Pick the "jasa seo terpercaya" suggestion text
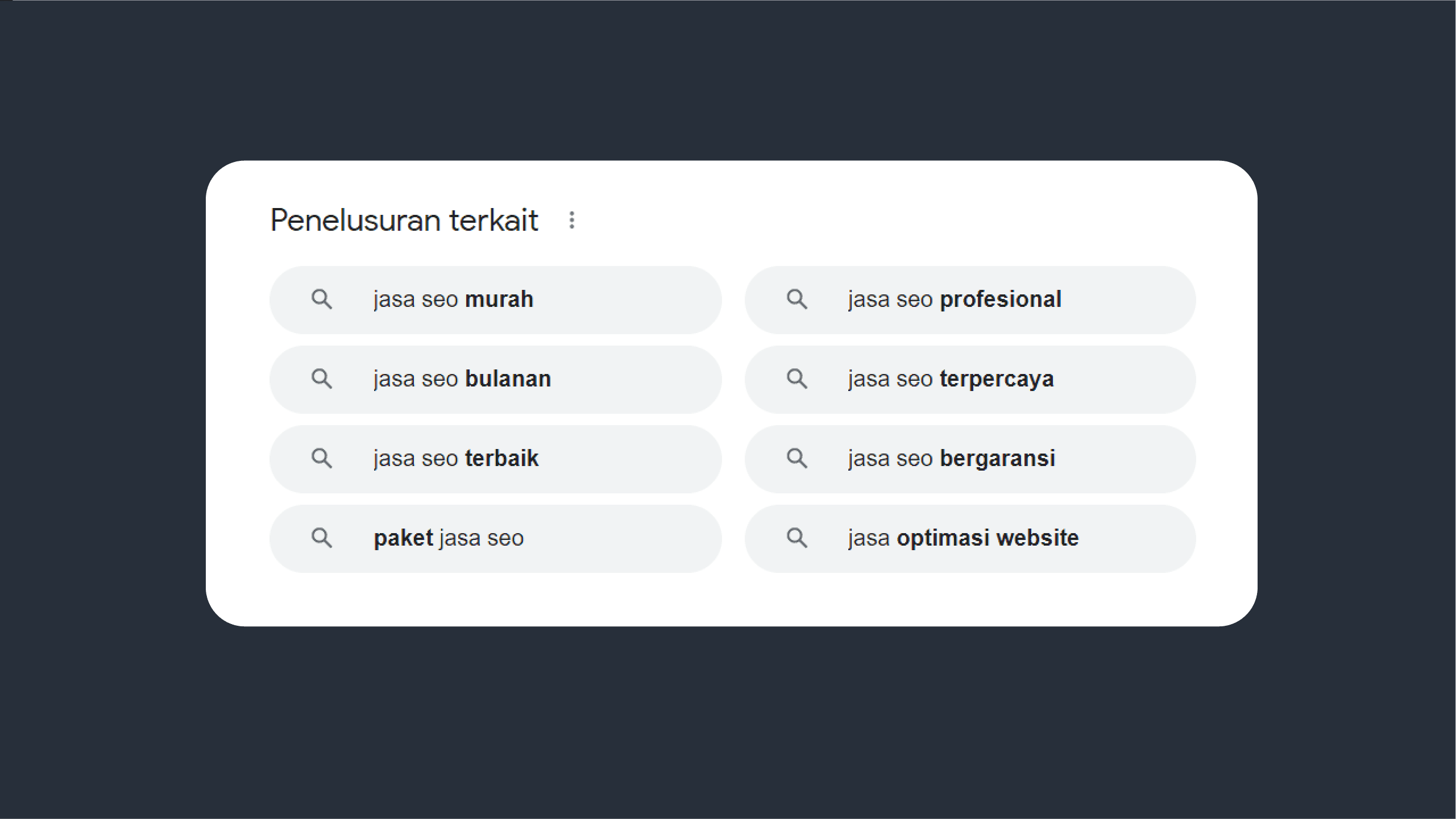Screen dimensions: 1456x819 [x=951, y=379]
